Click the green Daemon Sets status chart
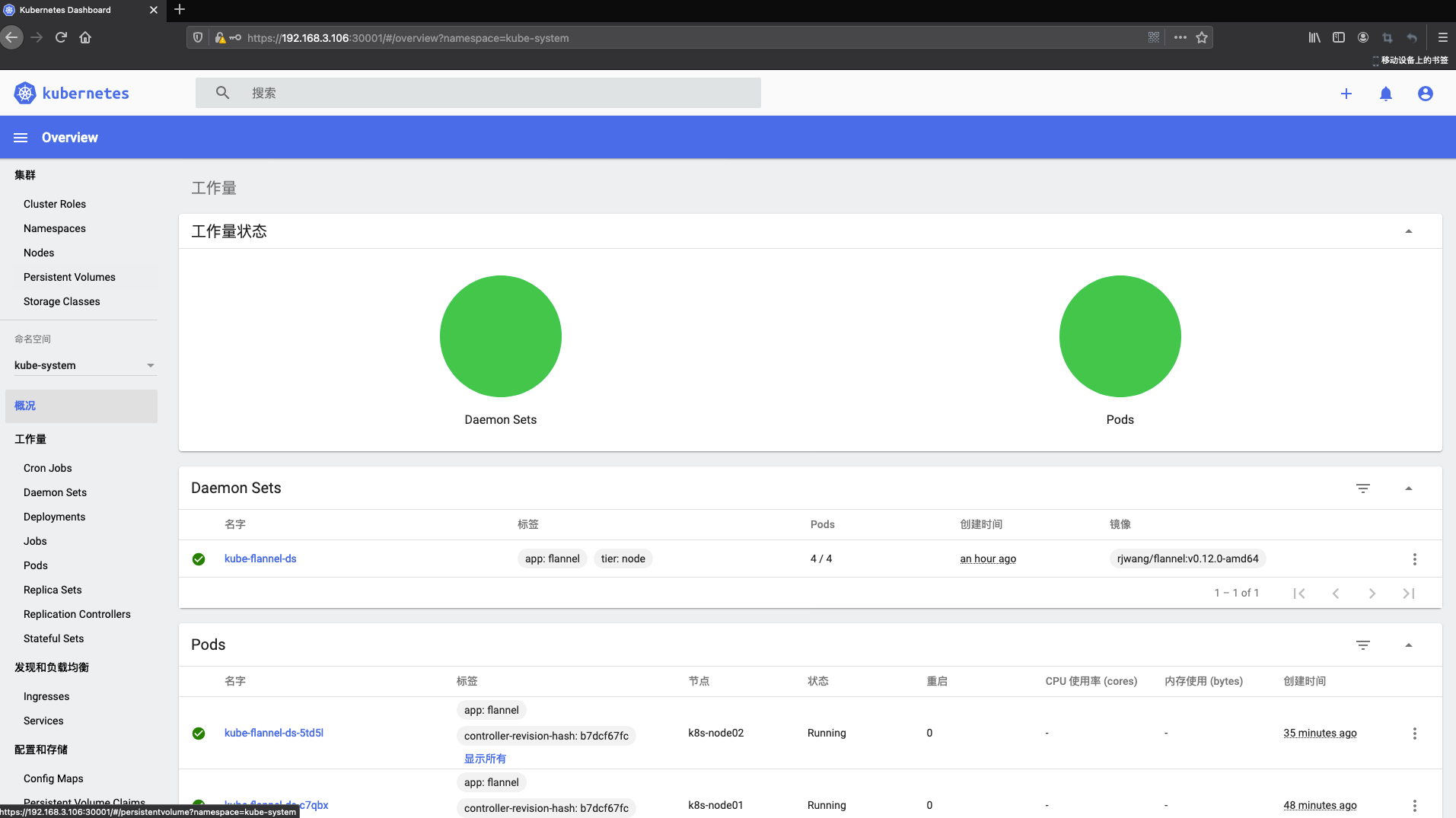This screenshot has width=1456, height=818. tap(501, 336)
